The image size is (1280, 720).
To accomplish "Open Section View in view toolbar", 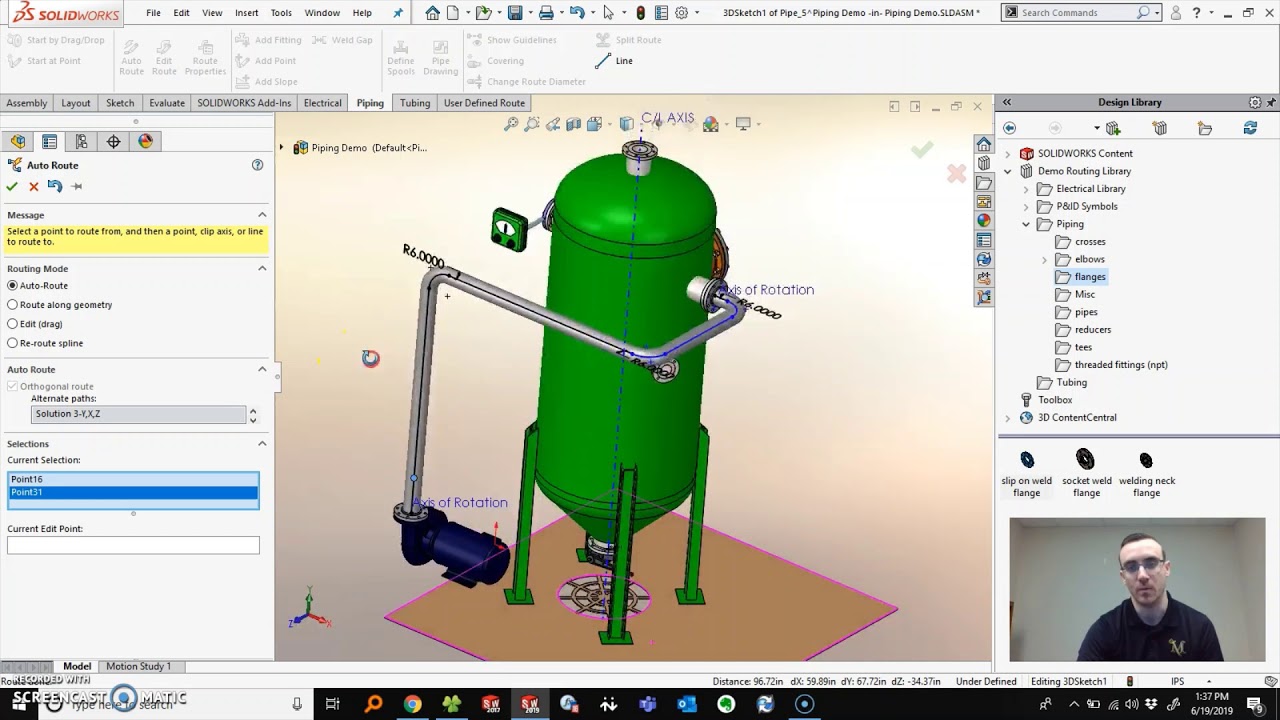I will [574, 124].
